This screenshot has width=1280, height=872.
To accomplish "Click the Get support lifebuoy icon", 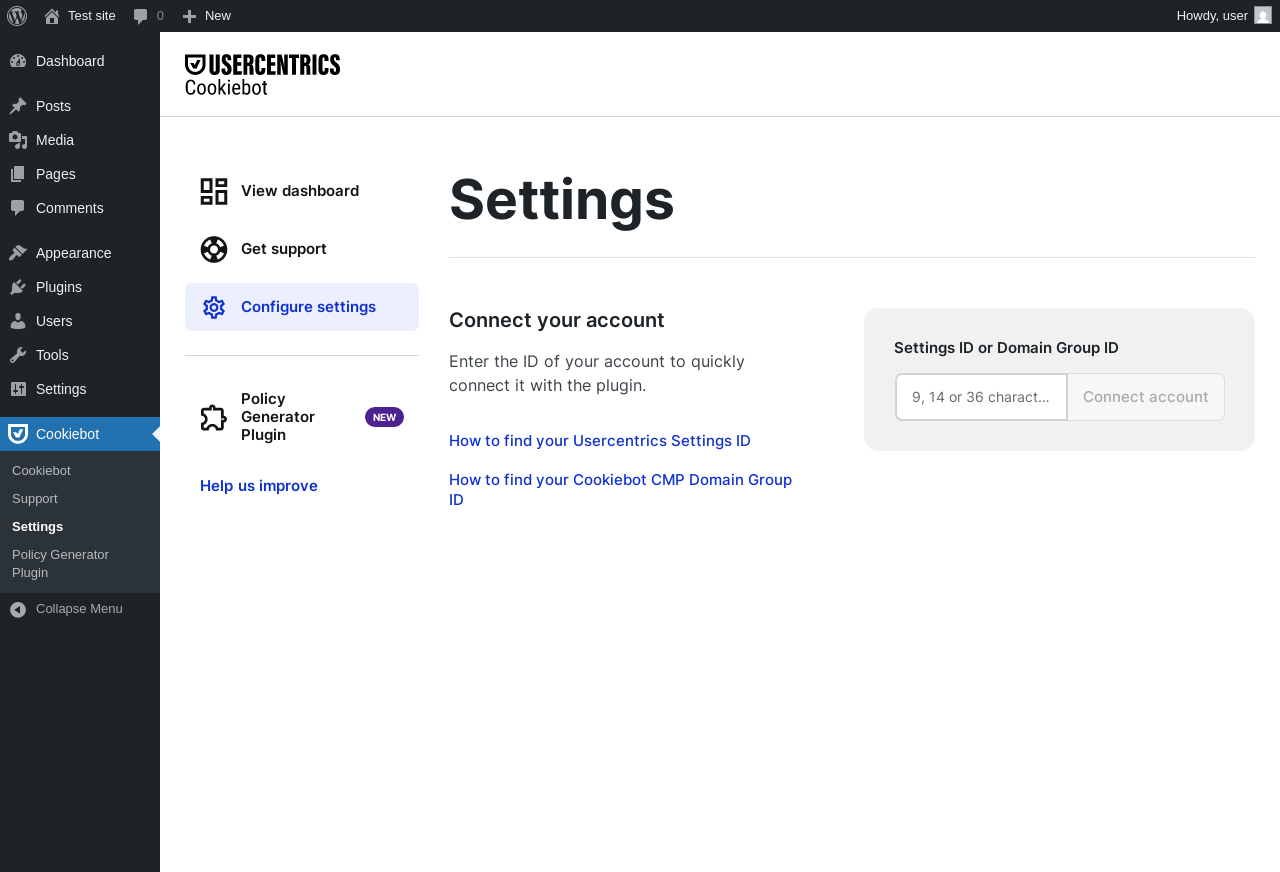I will pos(214,249).
